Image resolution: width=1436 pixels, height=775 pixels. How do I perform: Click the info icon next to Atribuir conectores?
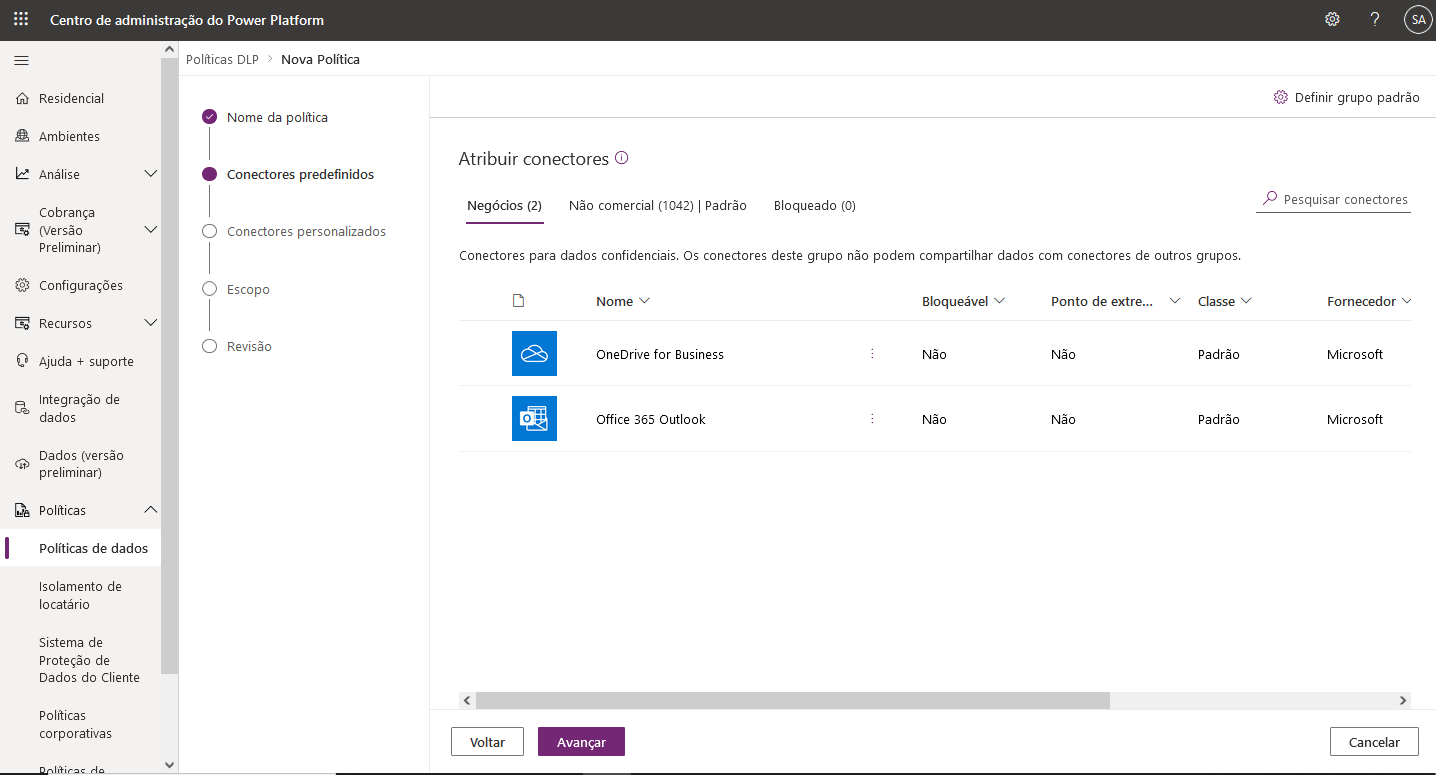point(621,158)
